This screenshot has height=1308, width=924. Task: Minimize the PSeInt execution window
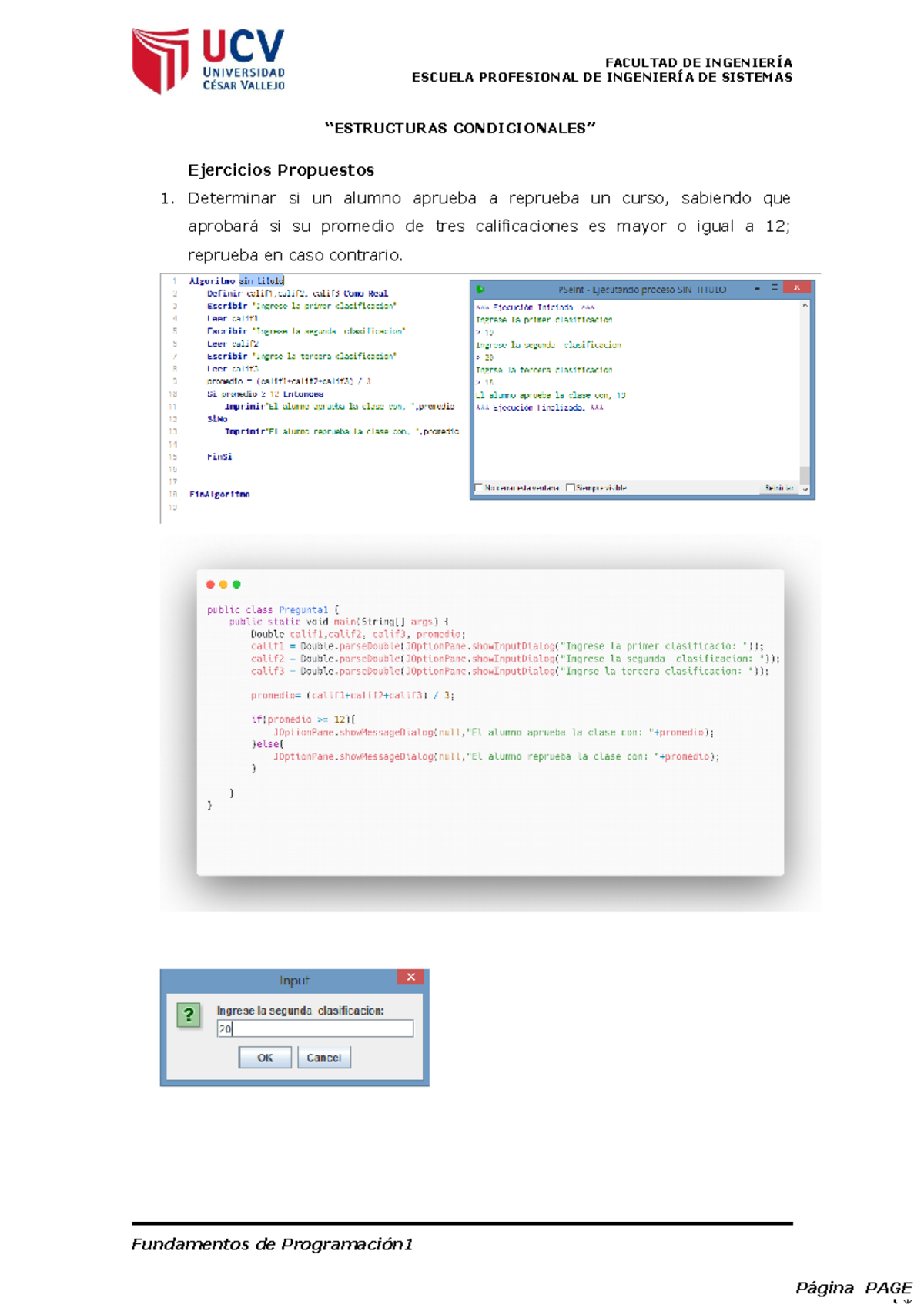758,288
